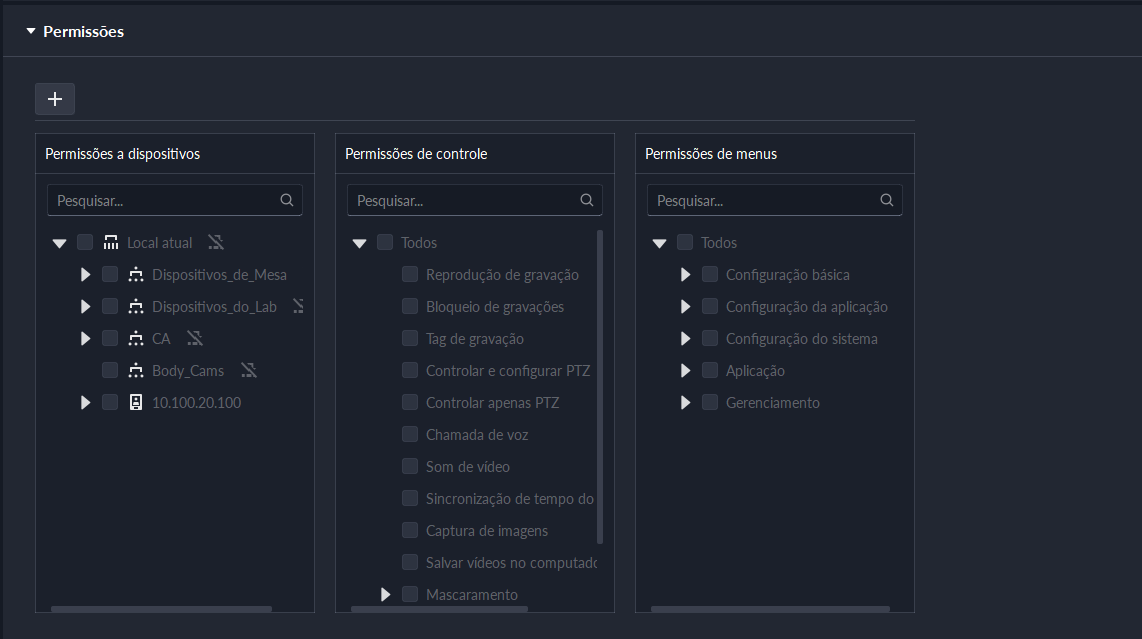Click the 10.100.20.100 device icon

[136, 403]
